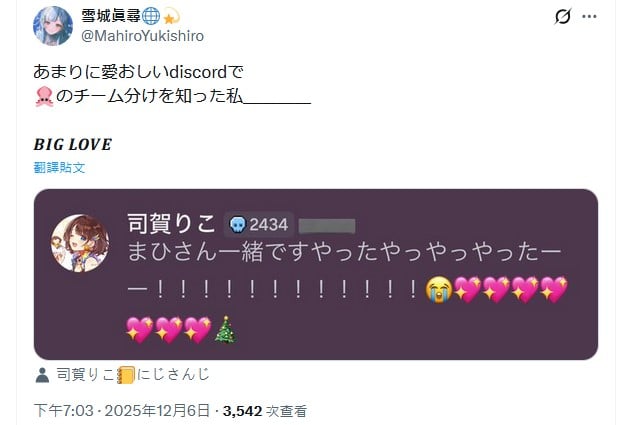This screenshot has width=626, height=425.
Task: Click the person icon for tagged users
Action: 42,375
